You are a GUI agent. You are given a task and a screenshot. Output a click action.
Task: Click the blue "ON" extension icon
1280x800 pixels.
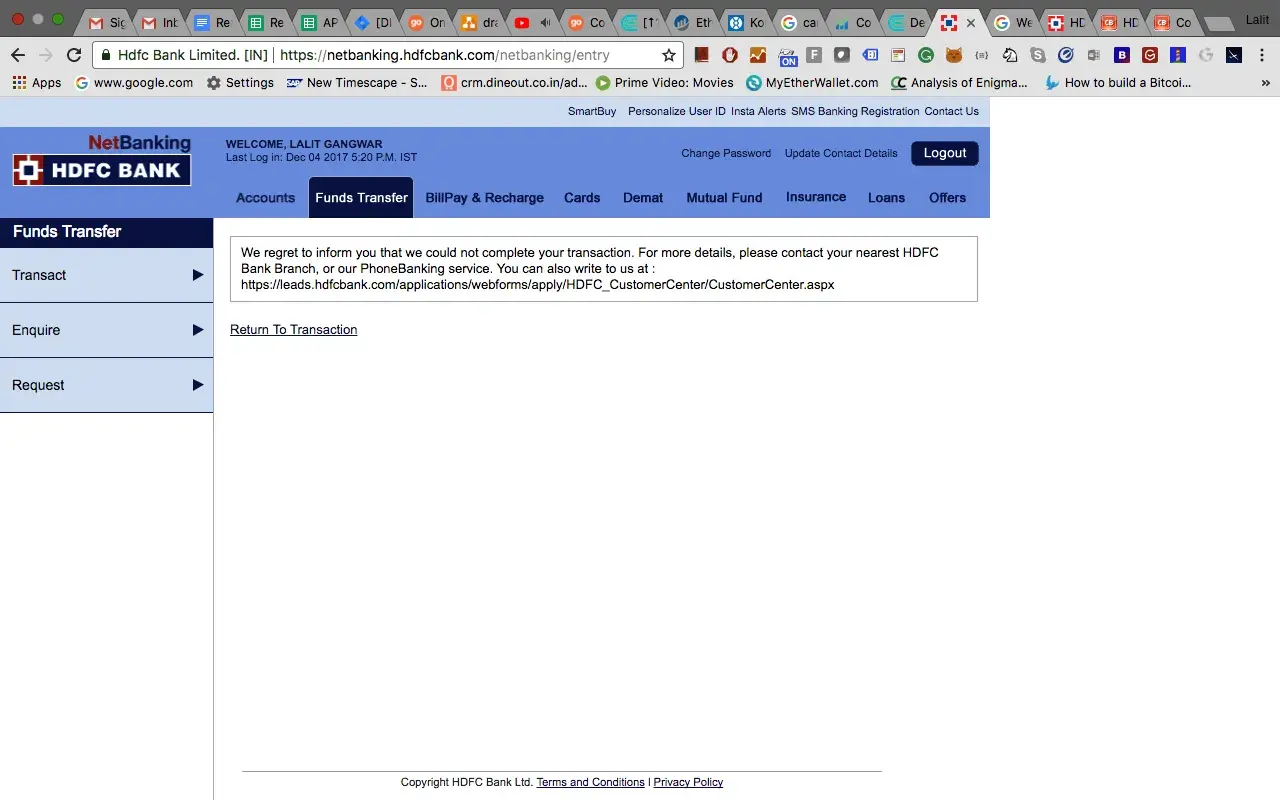click(788, 56)
